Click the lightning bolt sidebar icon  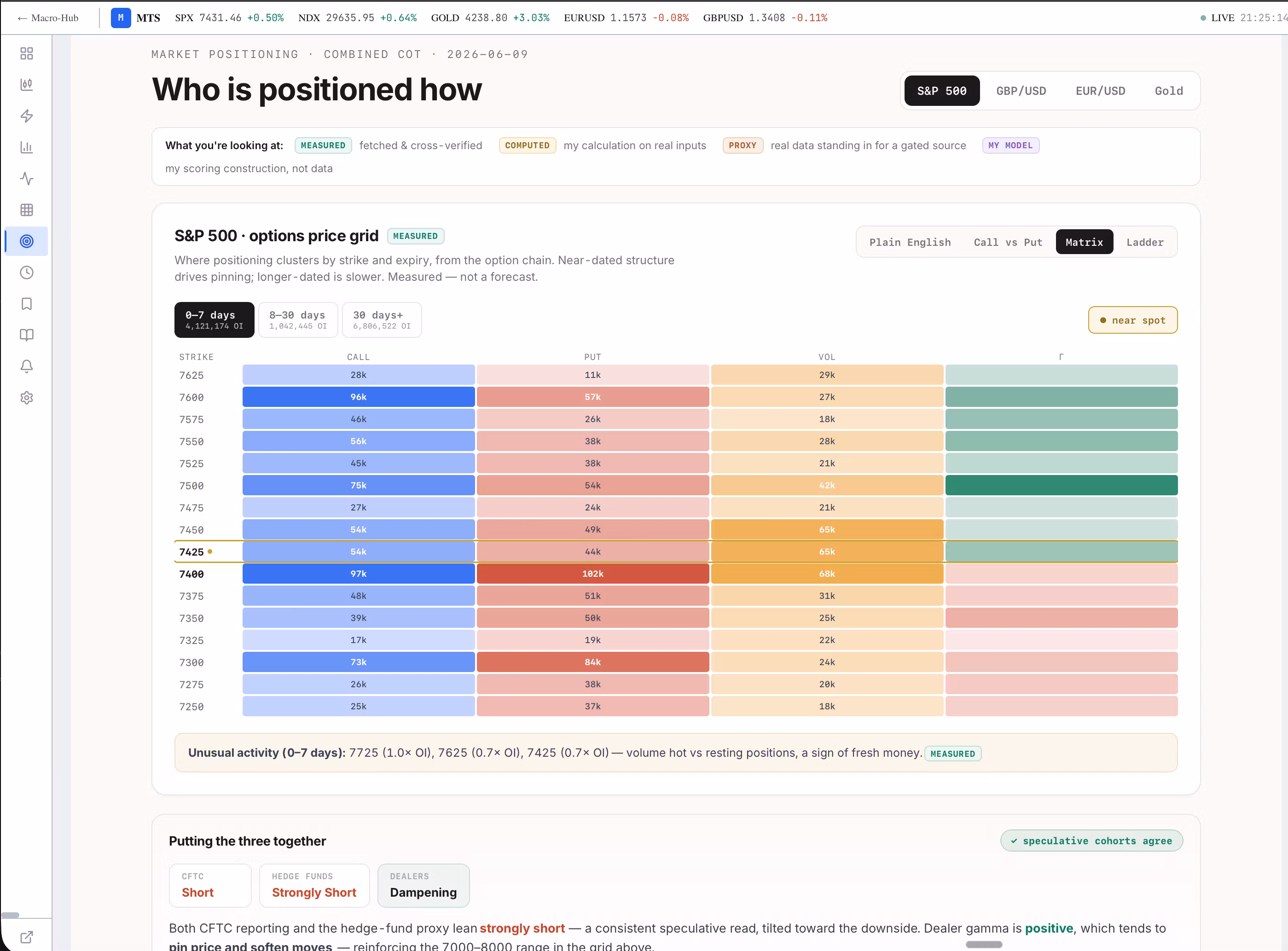click(27, 116)
